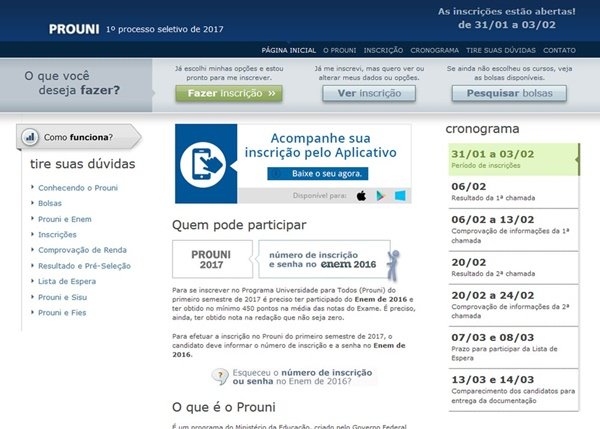Click the PROUNI logo in header
The width and height of the screenshot is (600, 429).
pyautogui.click(x=74, y=28)
